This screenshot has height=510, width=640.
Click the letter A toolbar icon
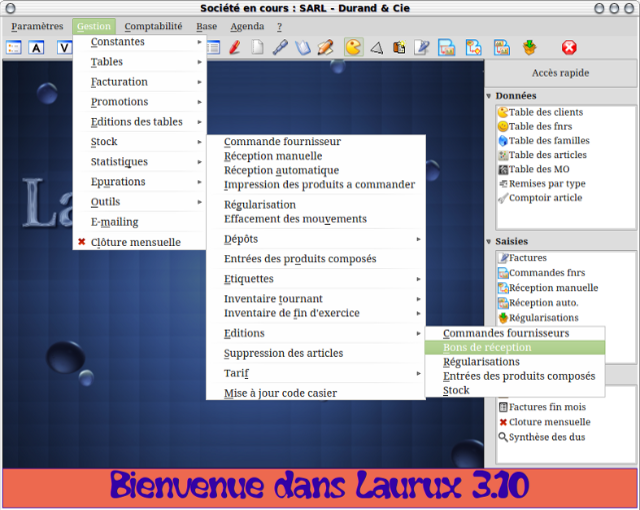pos(37,47)
